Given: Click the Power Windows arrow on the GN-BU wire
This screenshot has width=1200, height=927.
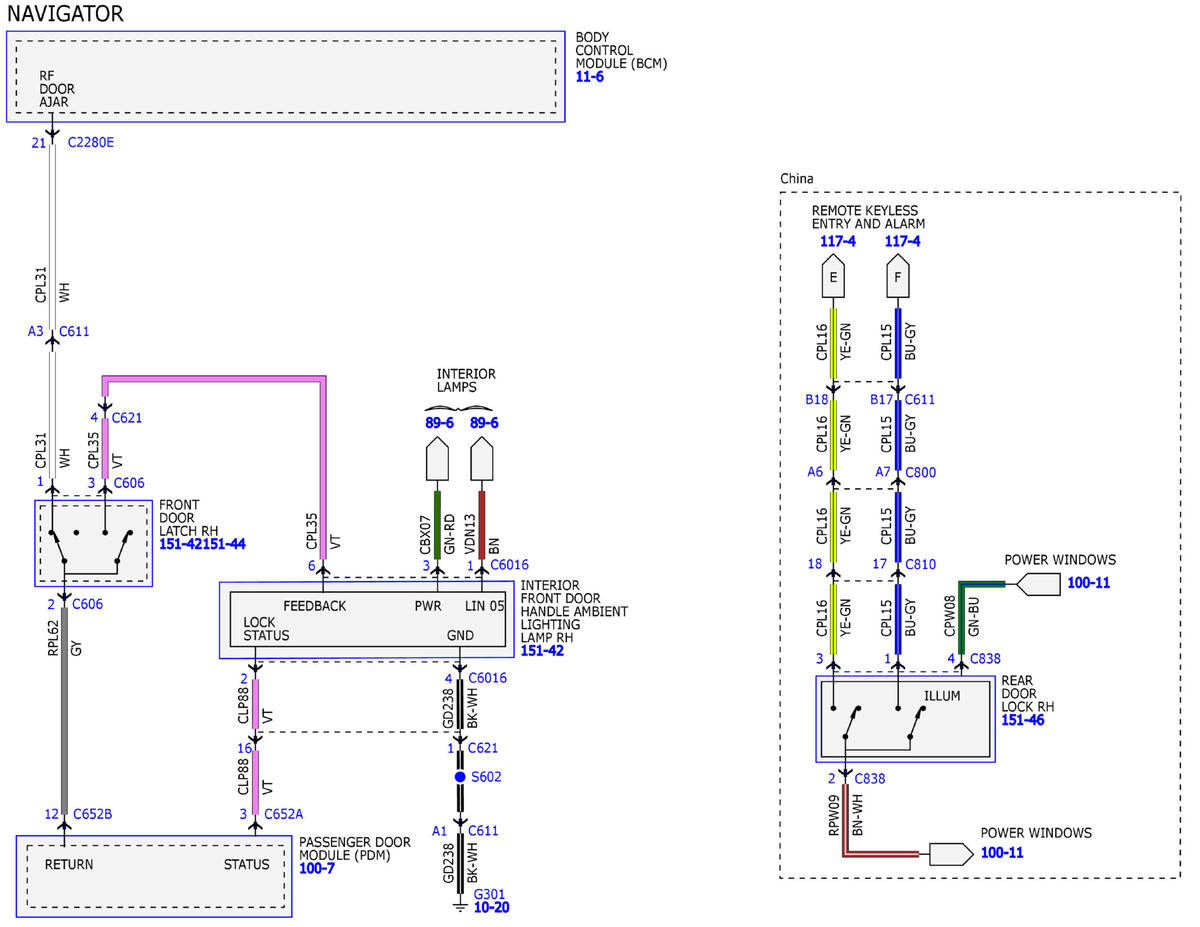Looking at the screenshot, I should point(1038,583).
